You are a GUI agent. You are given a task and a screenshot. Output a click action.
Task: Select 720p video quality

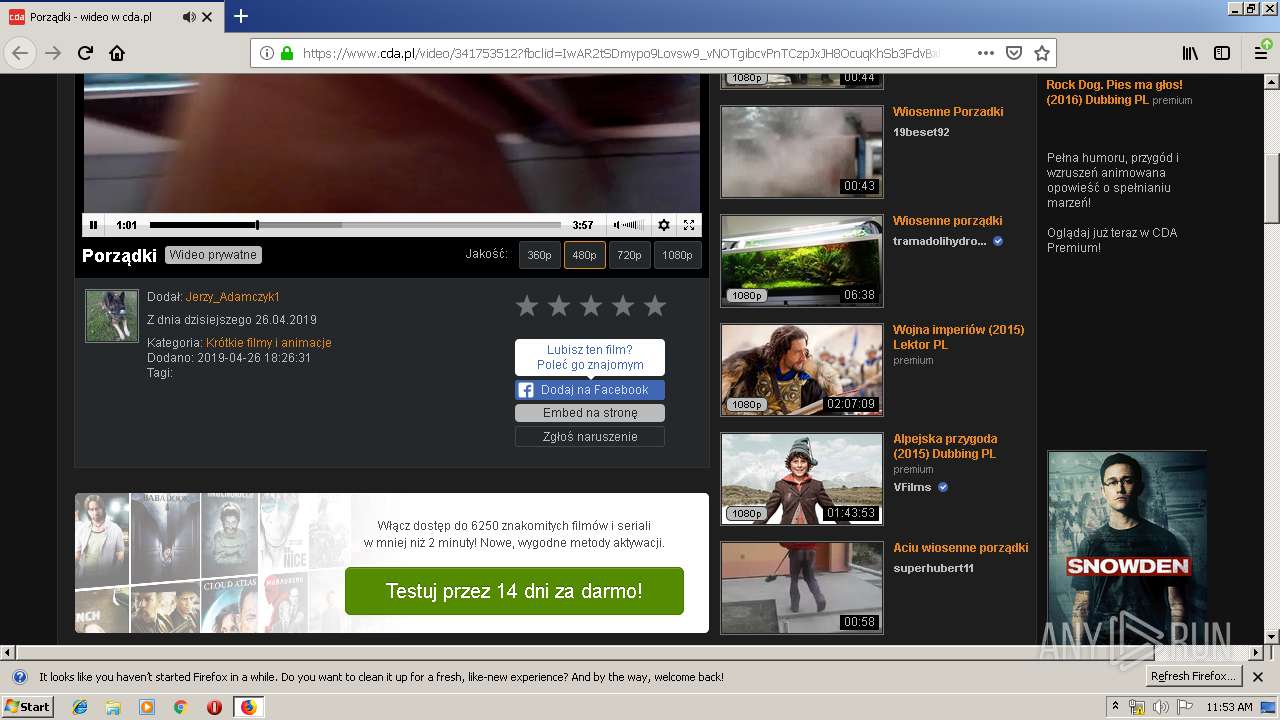coord(629,255)
